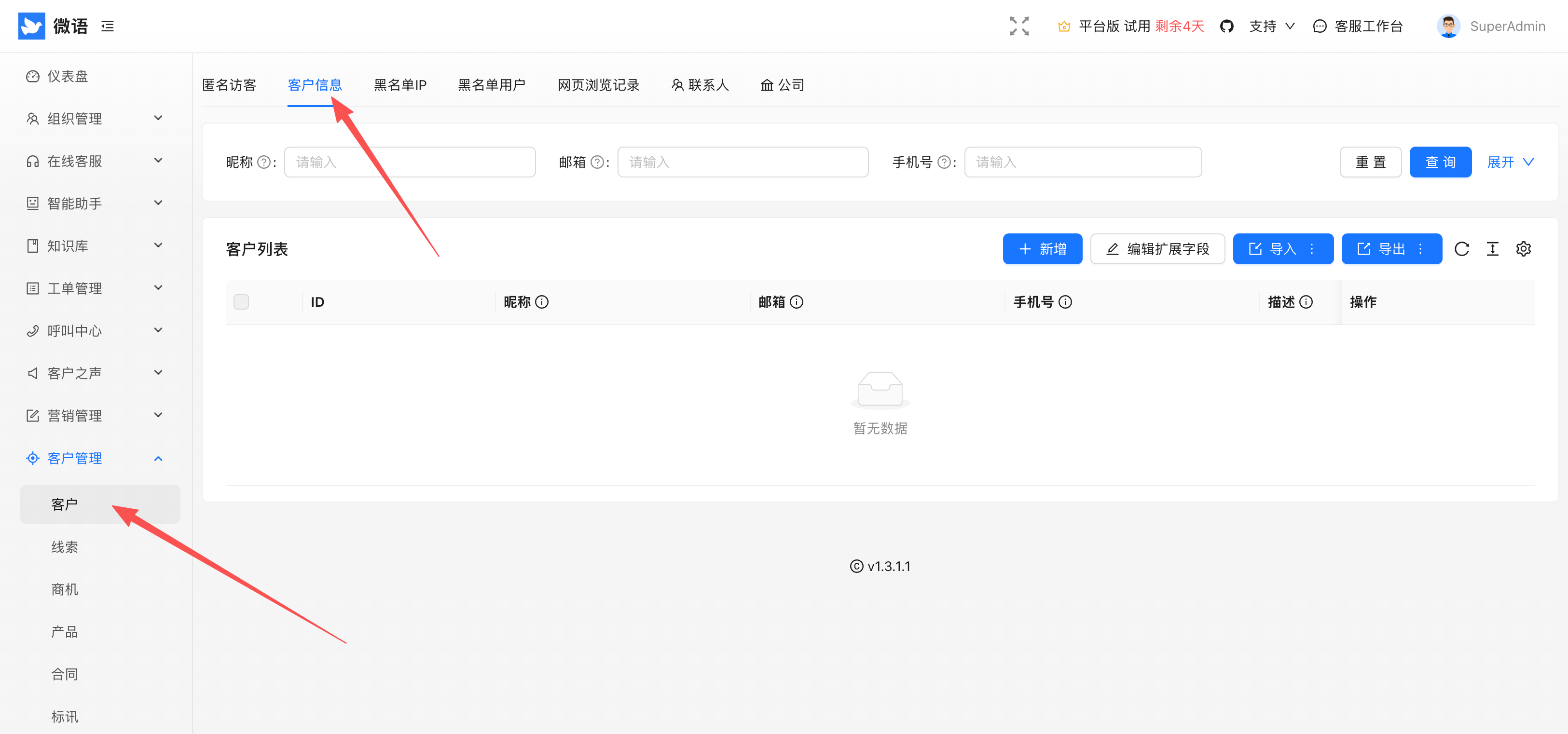Screen dimensions: 1568x734
Task: Open import more-options dots
Action: (1312, 249)
